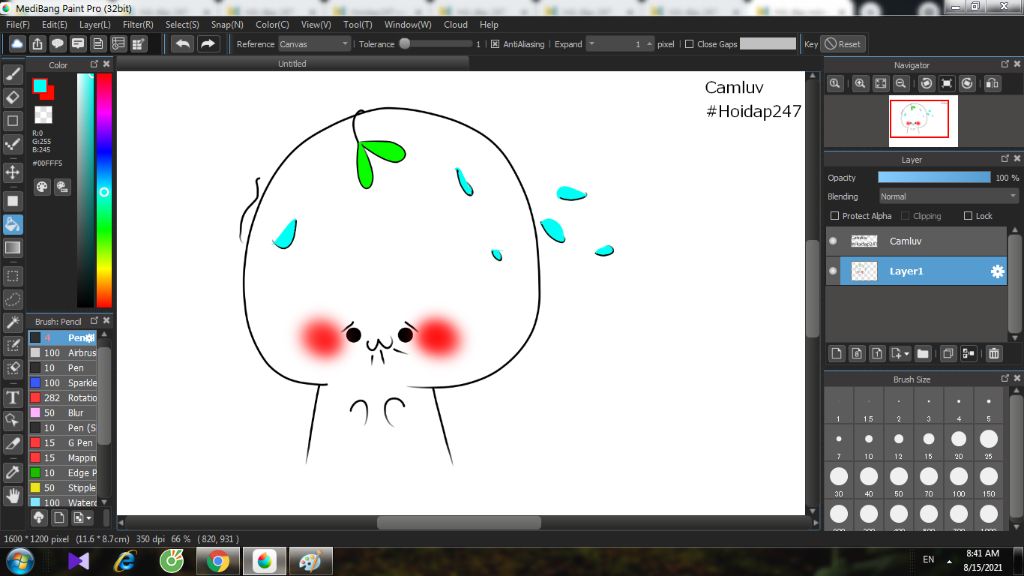This screenshot has height=576, width=1024.
Task: Toggle the AntiAliasing checkbox
Action: coord(495,44)
